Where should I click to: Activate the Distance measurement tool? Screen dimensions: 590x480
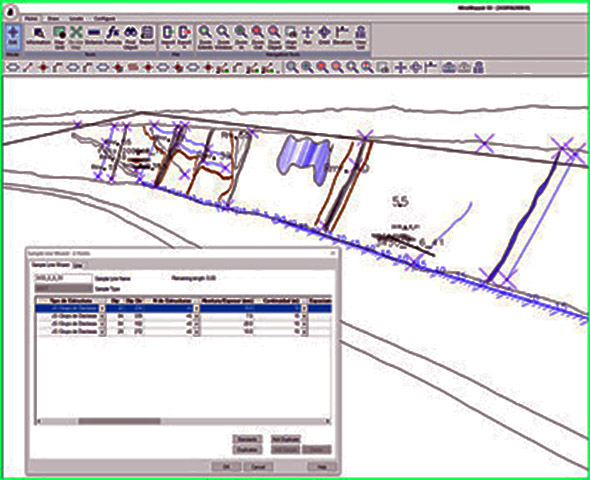[x=94, y=37]
